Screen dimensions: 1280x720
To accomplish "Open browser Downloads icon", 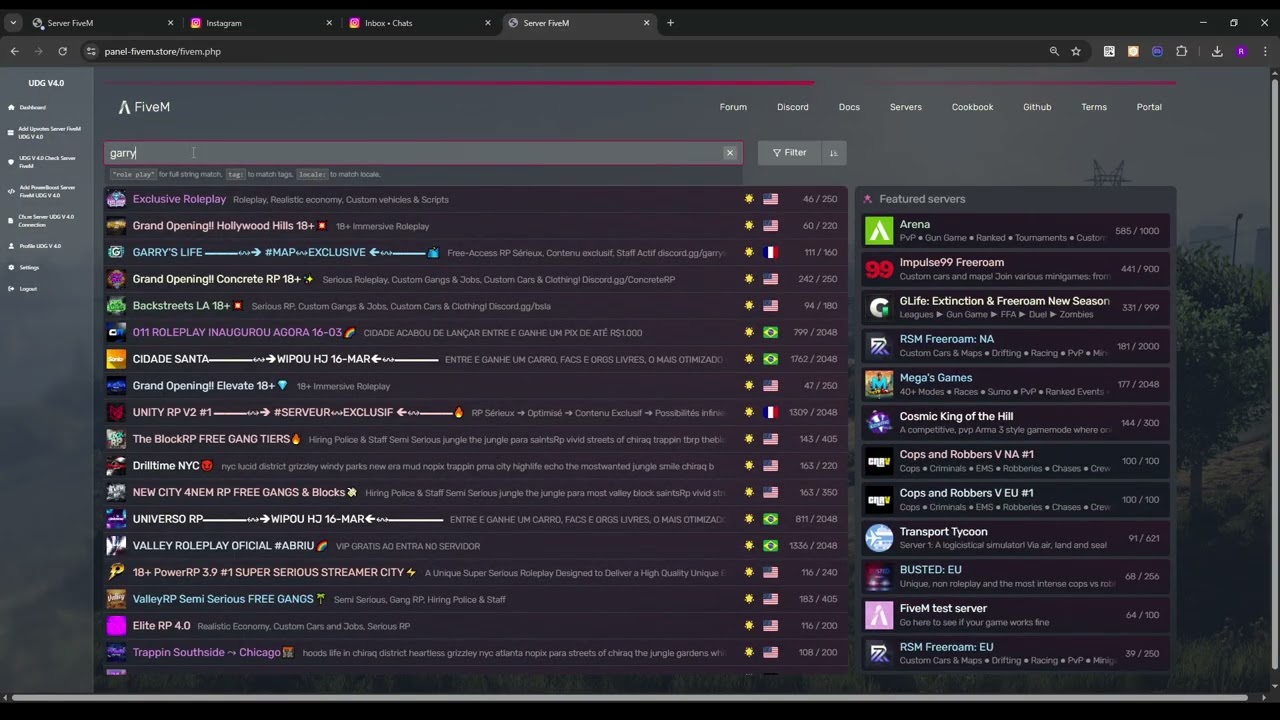I will coord(1217,51).
